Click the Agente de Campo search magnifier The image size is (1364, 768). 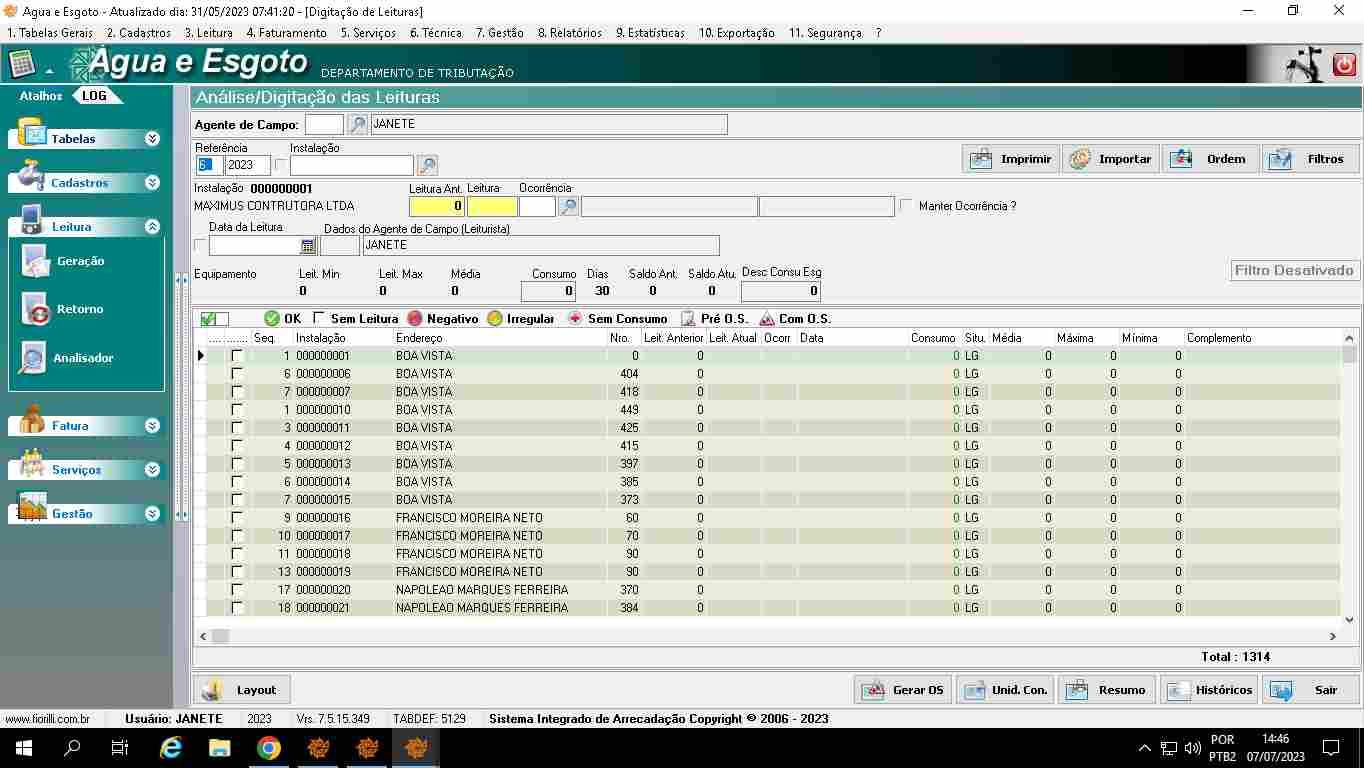click(357, 125)
